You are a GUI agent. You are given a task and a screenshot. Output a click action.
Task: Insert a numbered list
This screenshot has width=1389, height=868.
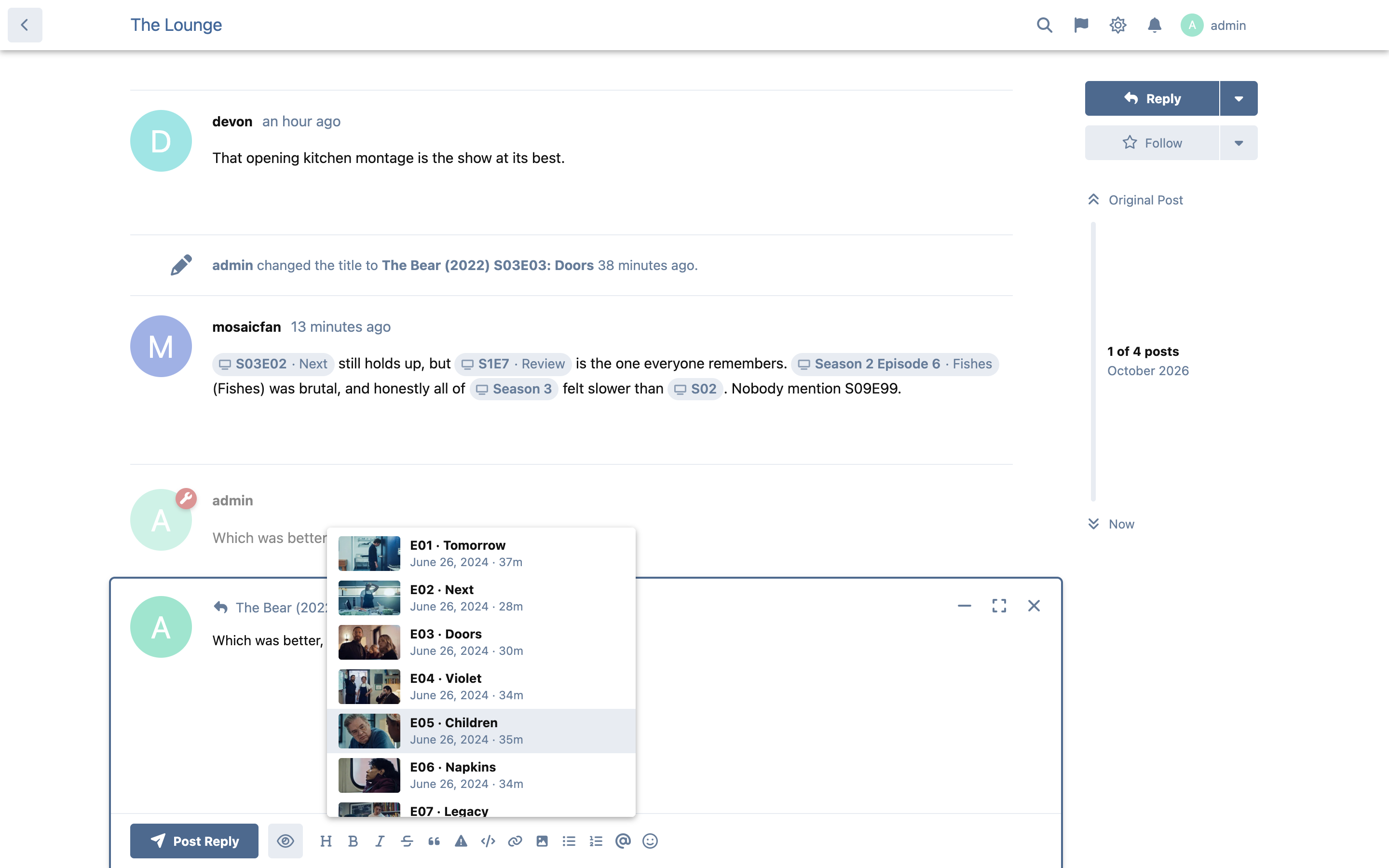coord(596,841)
